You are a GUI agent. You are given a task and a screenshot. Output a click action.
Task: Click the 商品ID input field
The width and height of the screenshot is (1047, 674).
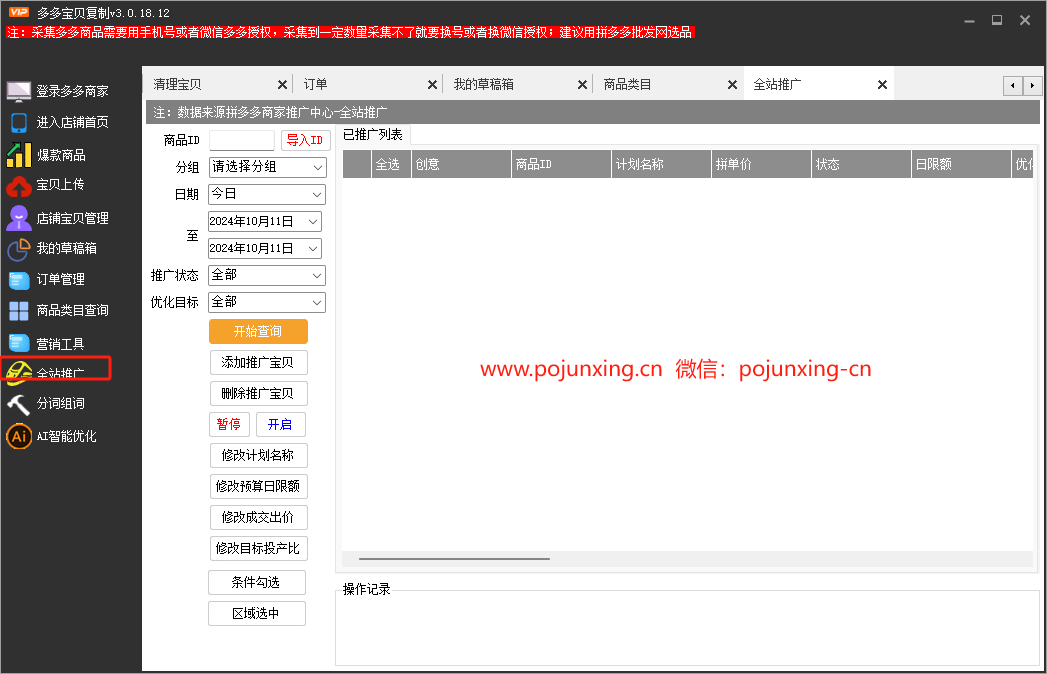click(242, 140)
